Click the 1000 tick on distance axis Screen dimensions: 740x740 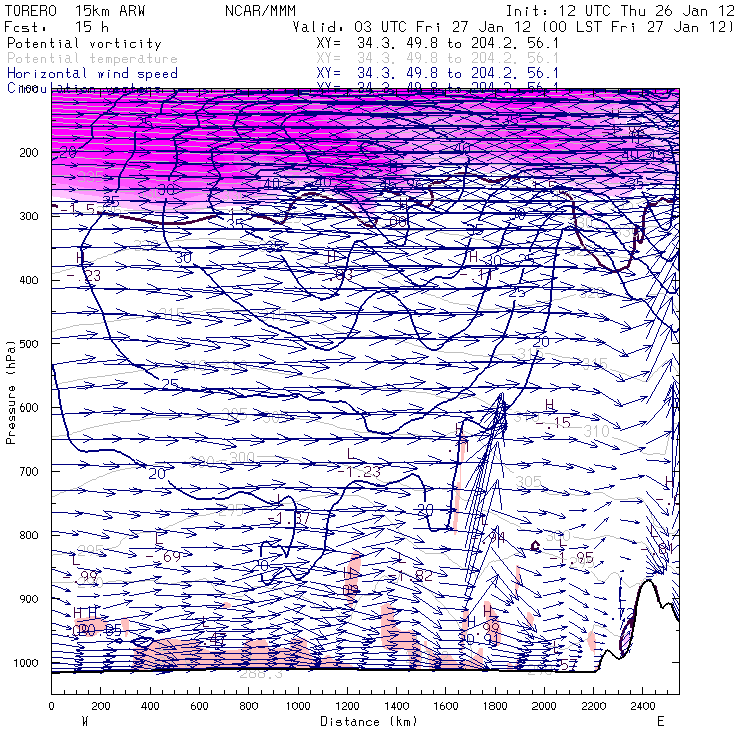pyautogui.click(x=298, y=706)
